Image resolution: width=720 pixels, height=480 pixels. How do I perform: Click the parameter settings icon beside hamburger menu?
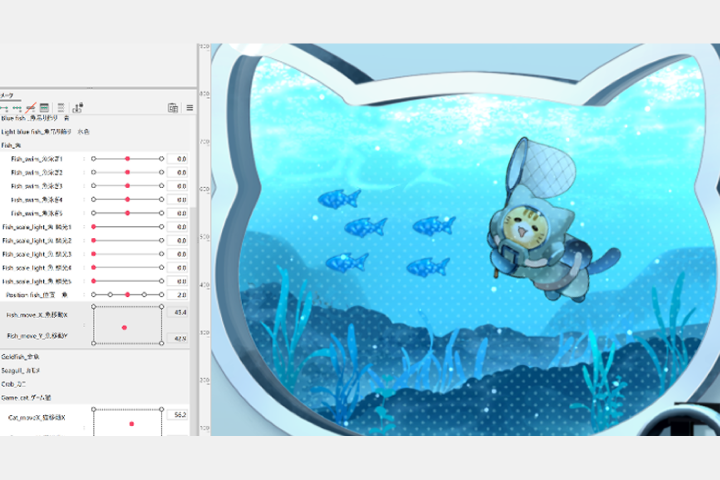tap(173, 108)
